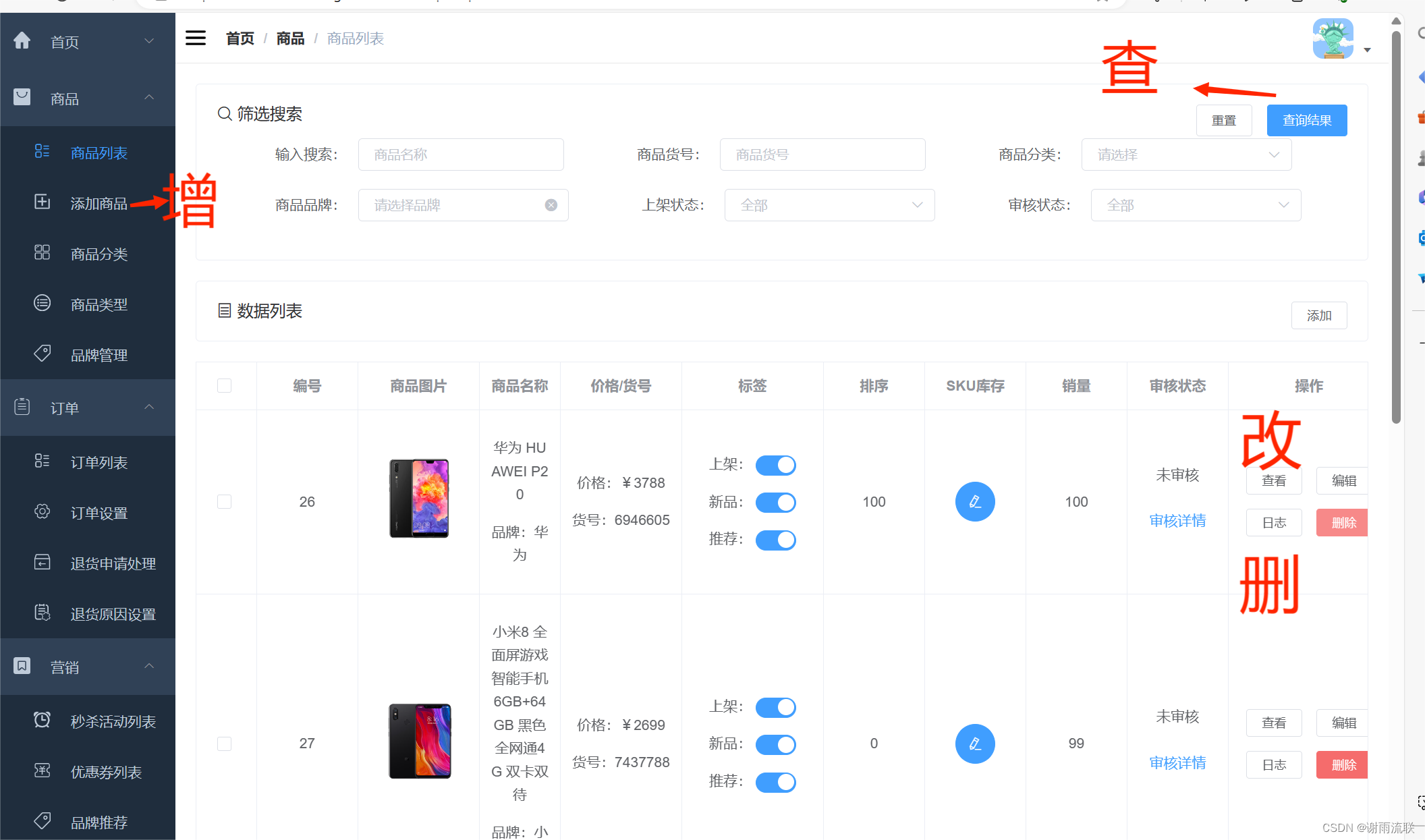Open the user avatar menu
Image resolution: width=1425 pixels, height=840 pixels.
pos(1333,39)
